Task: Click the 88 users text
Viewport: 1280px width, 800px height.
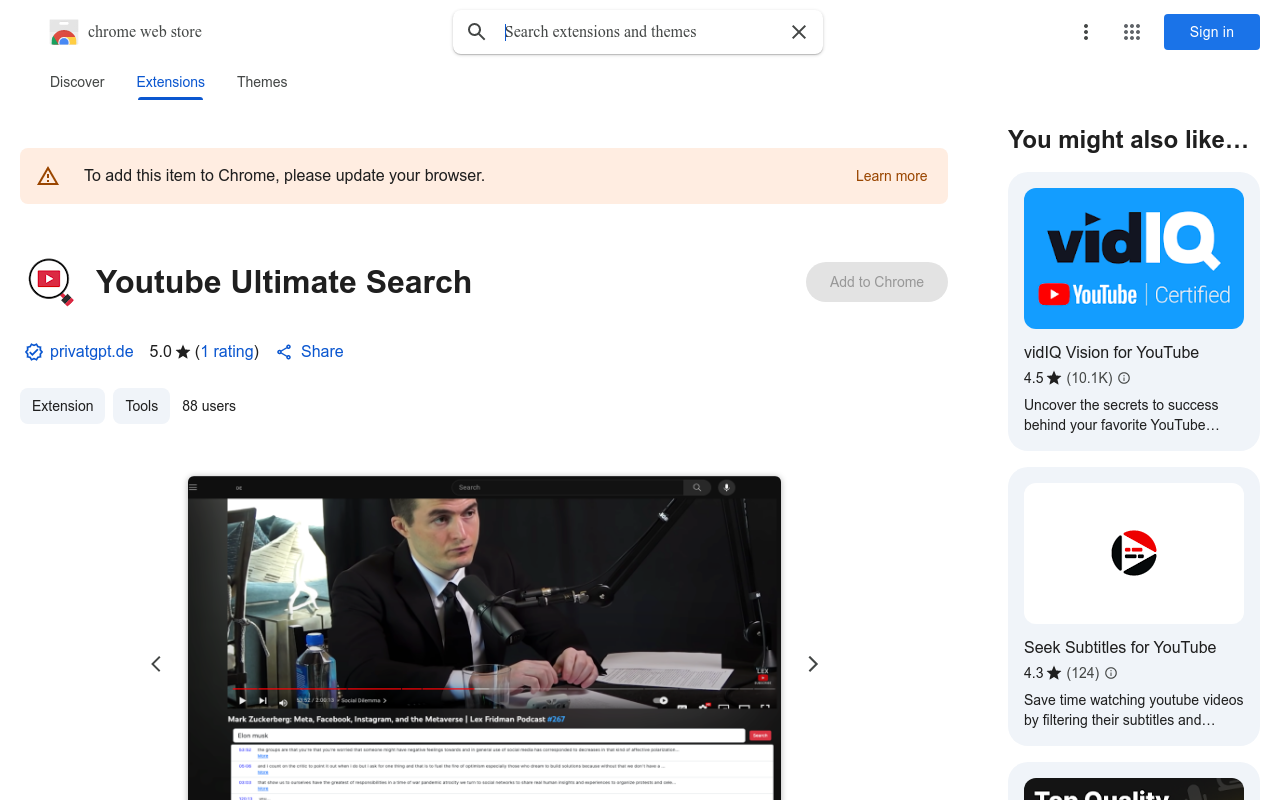Action: pos(209,406)
